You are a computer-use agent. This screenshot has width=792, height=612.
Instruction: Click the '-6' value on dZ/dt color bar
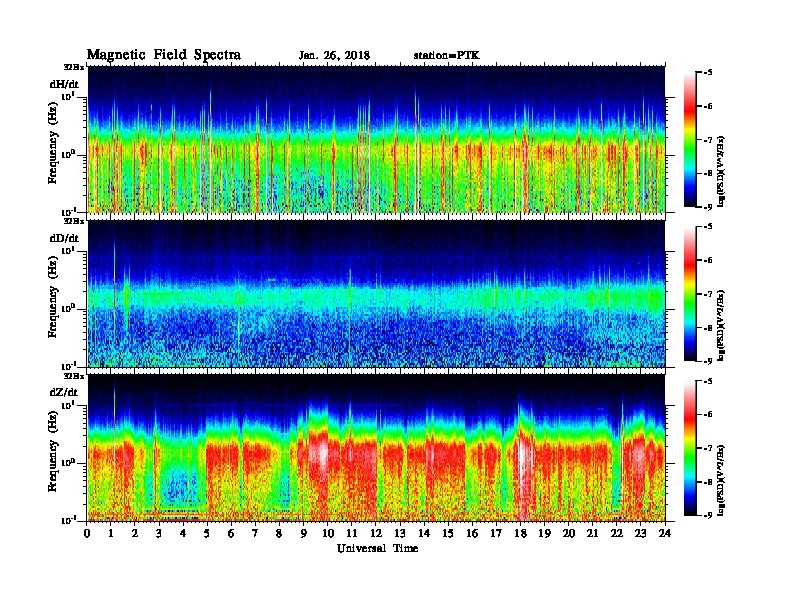click(707, 414)
